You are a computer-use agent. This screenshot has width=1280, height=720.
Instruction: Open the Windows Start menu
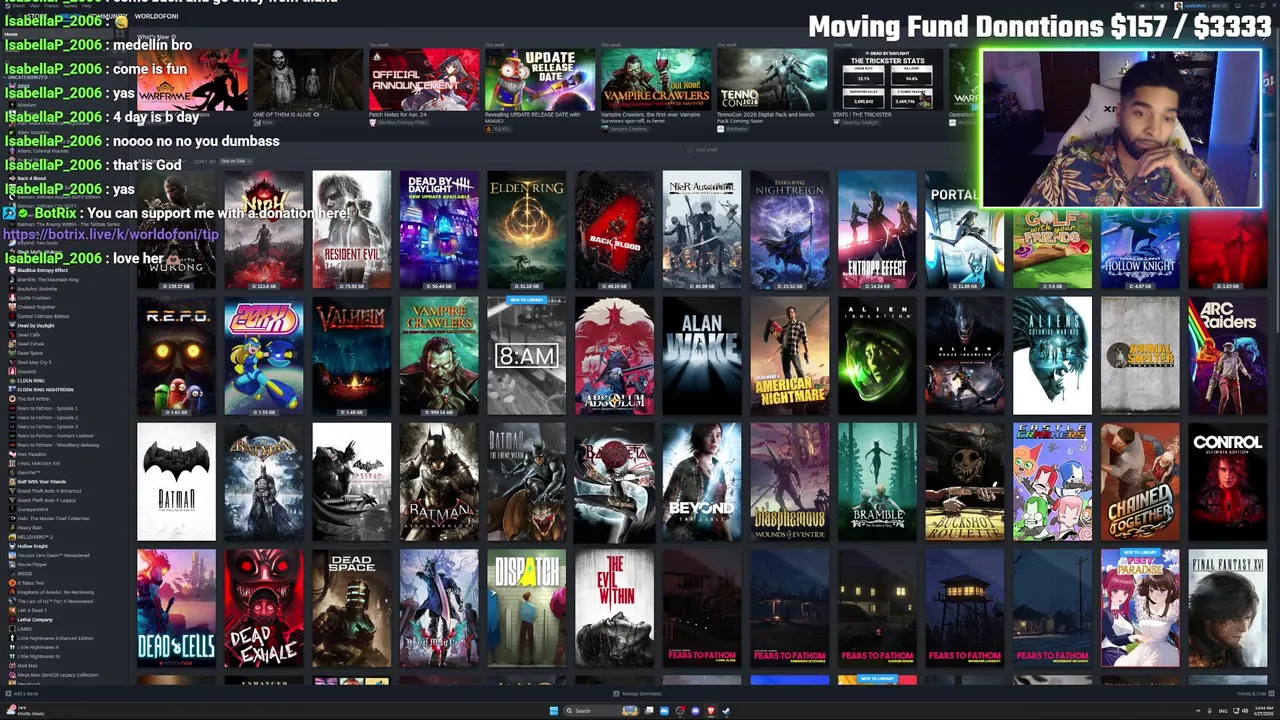(554, 711)
